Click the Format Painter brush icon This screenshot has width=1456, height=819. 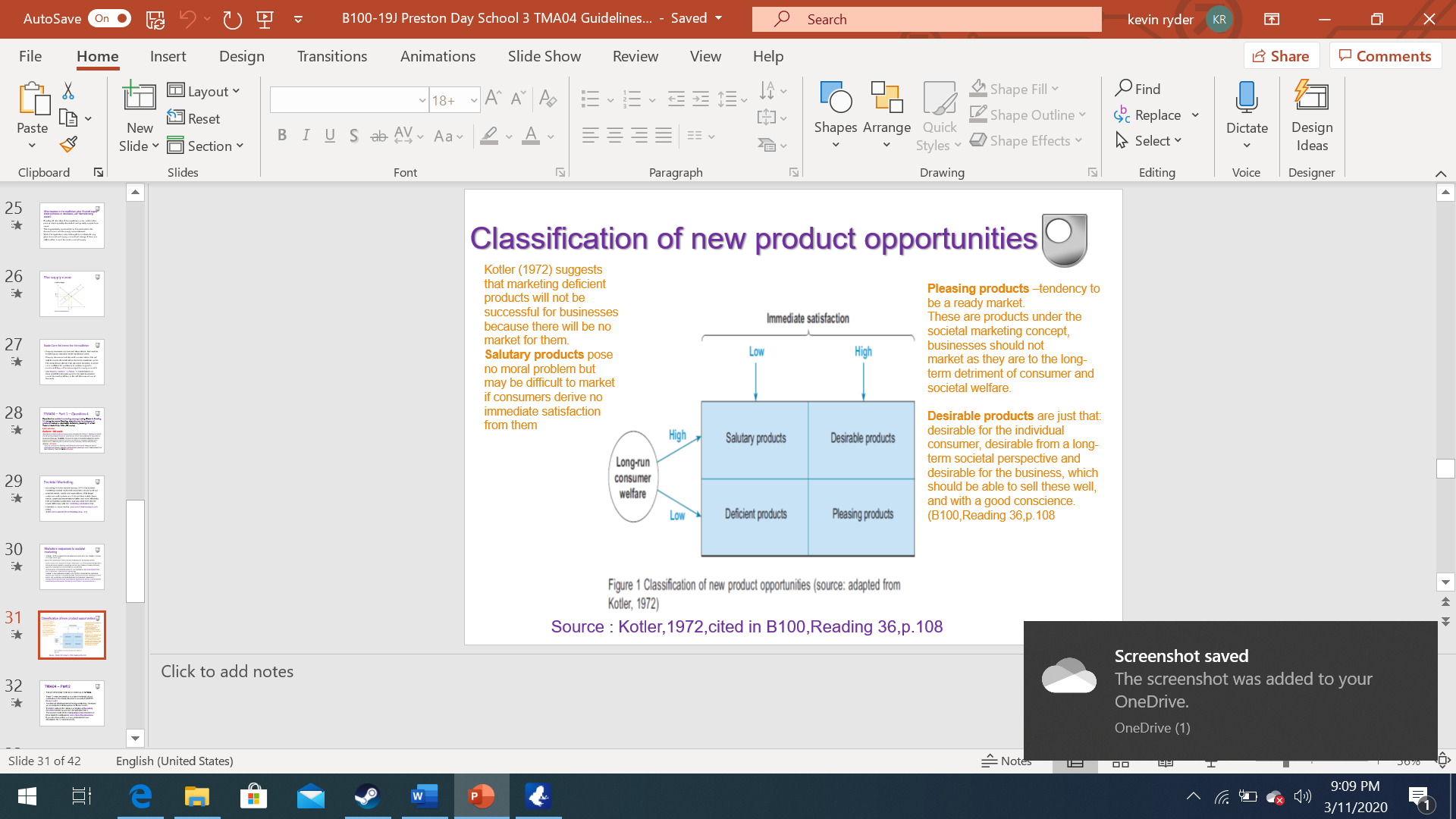68,144
